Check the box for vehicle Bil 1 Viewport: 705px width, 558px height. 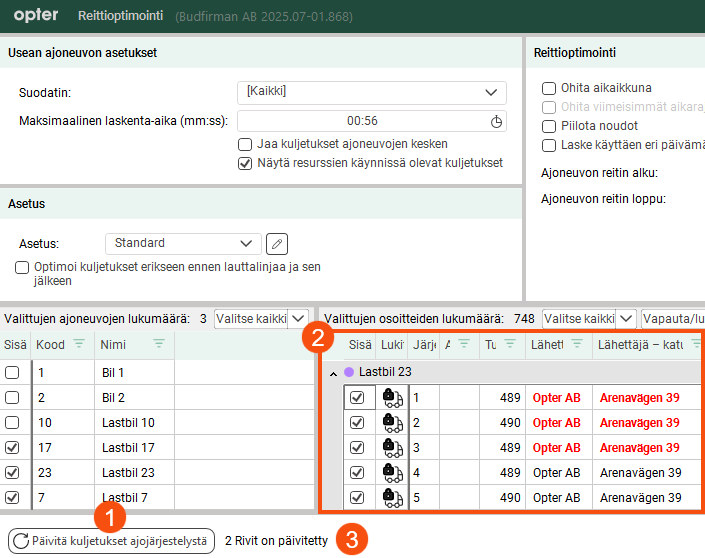click(12, 373)
